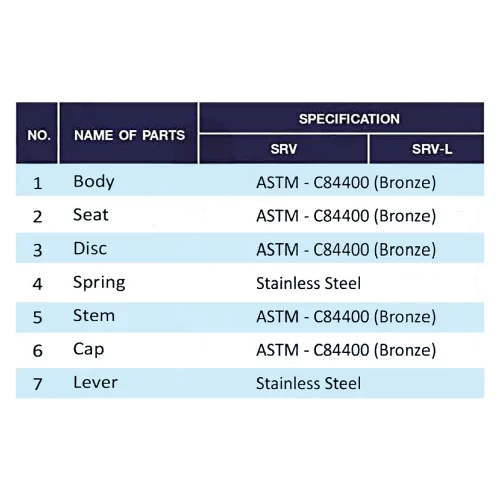
Task: Click the SRV-L sub-header
Action: tap(432, 149)
